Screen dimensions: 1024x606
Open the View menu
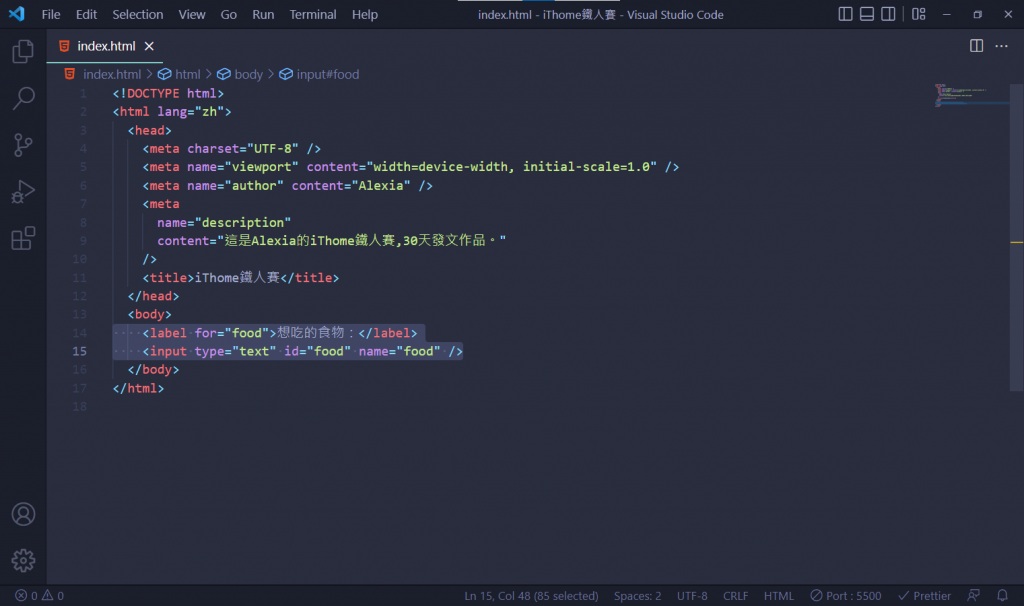(192, 14)
